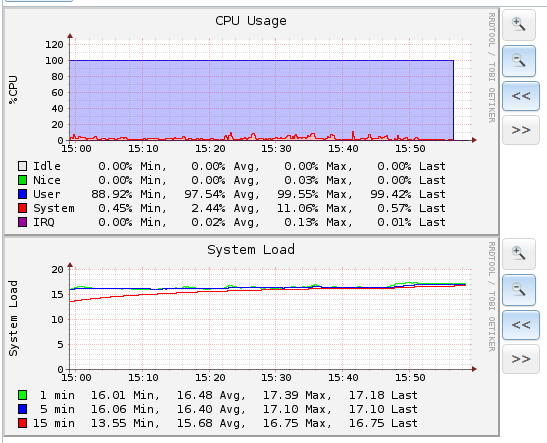Click the purple IRQ legend swatch

(22, 222)
